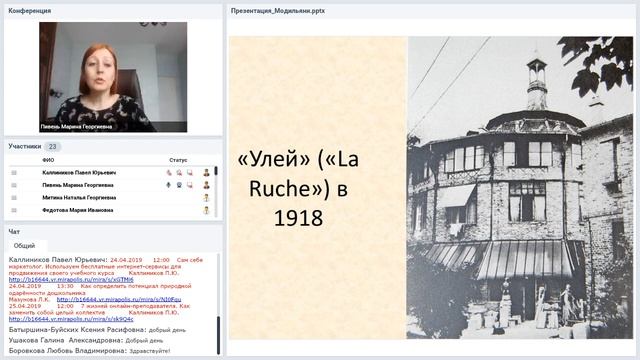
Task: Click Боровкова Любовь's chat message
Action: (89, 351)
